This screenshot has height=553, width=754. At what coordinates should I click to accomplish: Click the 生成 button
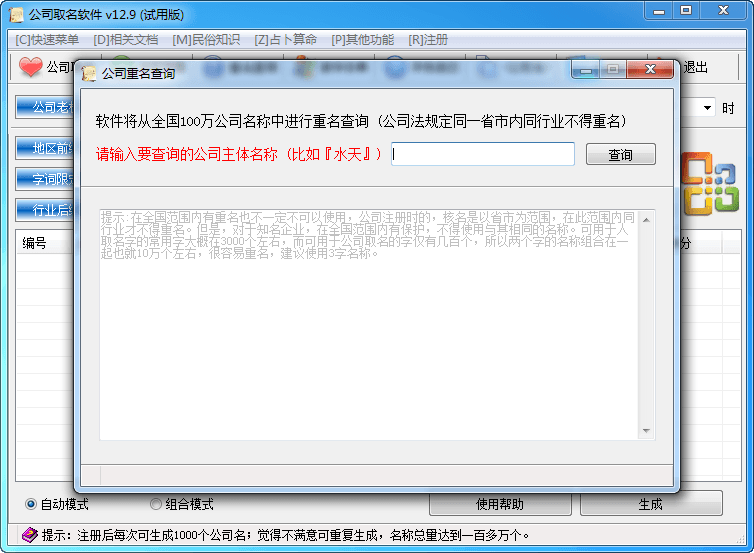tap(650, 504)
